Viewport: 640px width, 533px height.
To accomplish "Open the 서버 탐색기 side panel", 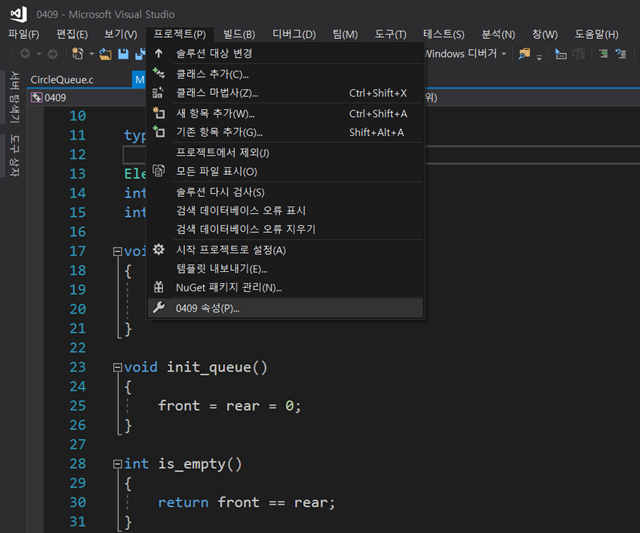I will 14,97.
